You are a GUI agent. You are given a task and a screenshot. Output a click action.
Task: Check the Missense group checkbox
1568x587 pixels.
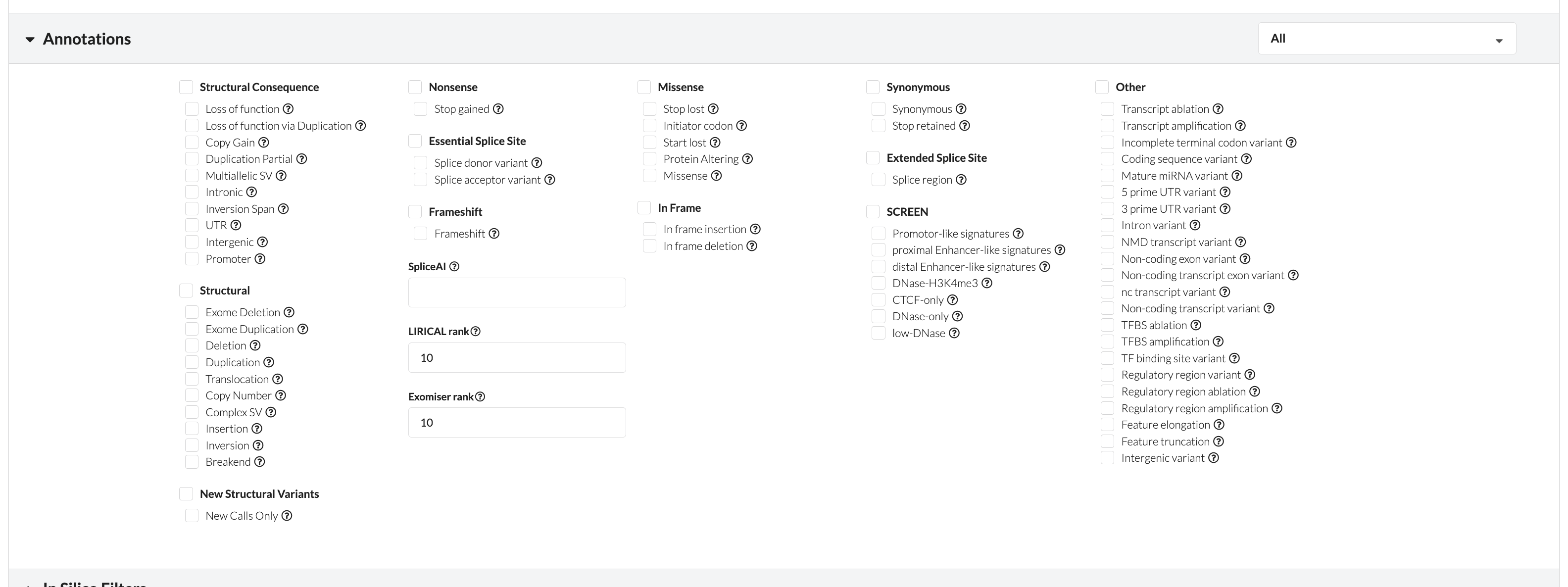pyautogui.click(x=644, y=87)
